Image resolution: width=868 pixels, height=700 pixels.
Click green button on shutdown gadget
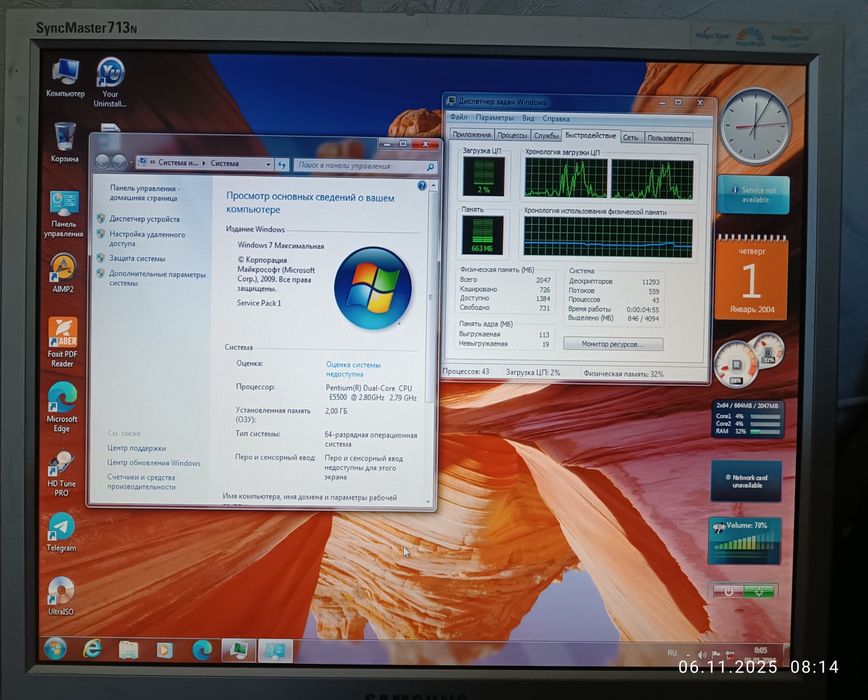[759, 592]
